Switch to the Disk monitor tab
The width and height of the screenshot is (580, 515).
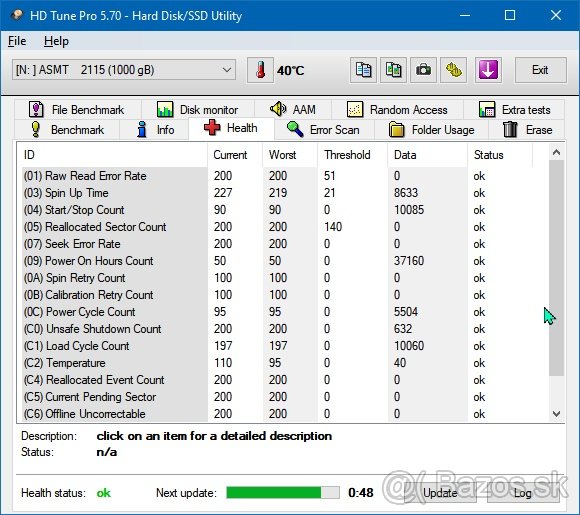pyautogui.click(x=198, y=110)
